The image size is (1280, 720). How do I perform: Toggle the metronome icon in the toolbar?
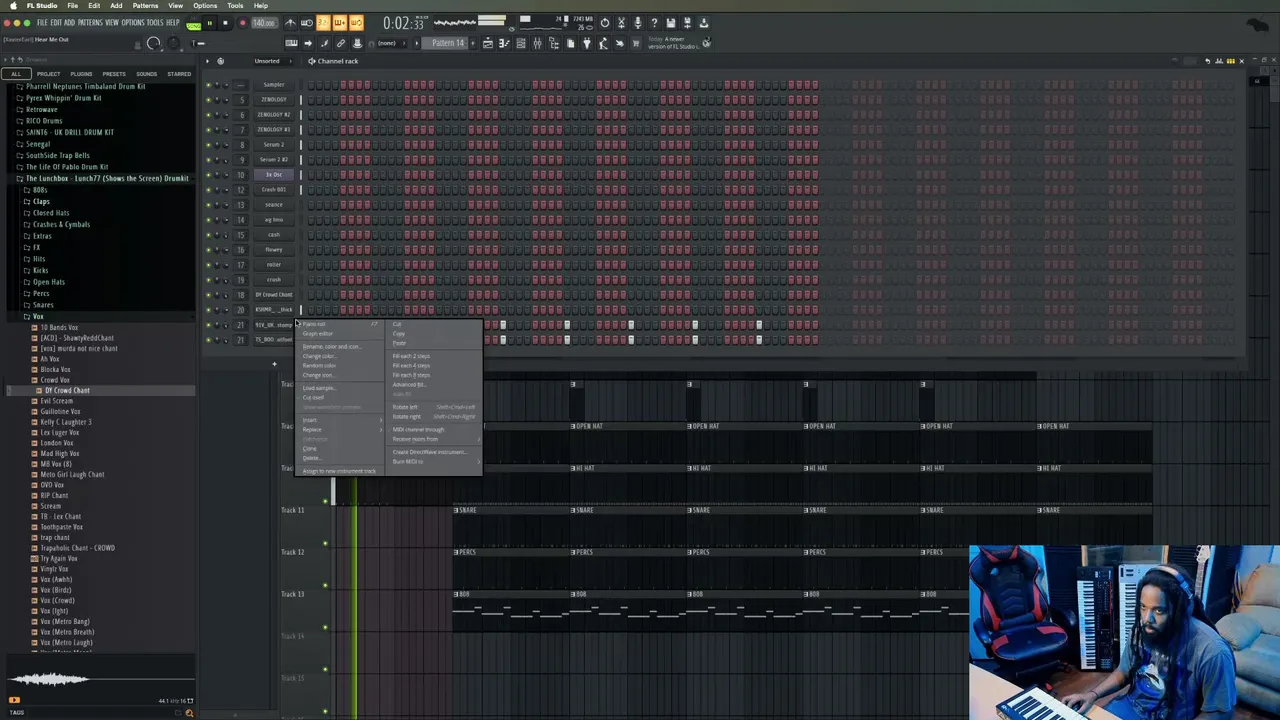(291, 23)
